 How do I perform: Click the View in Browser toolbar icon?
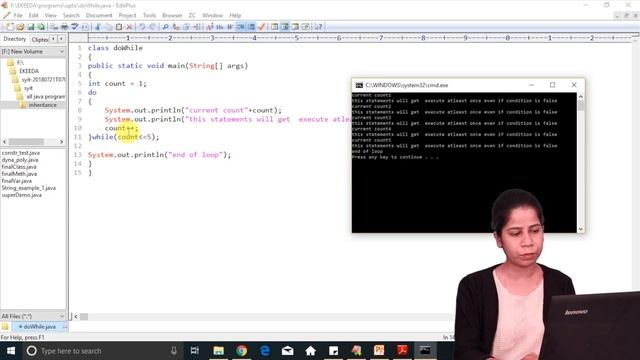pyautogui.click(x=85, y=27)
